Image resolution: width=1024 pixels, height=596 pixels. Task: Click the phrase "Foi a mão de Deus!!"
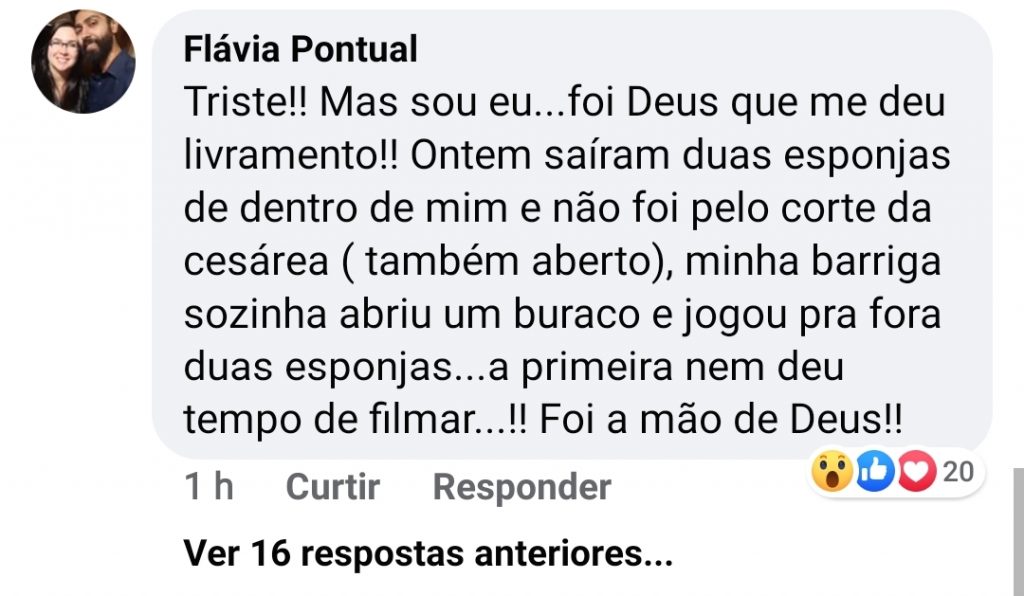coord(720,420)
